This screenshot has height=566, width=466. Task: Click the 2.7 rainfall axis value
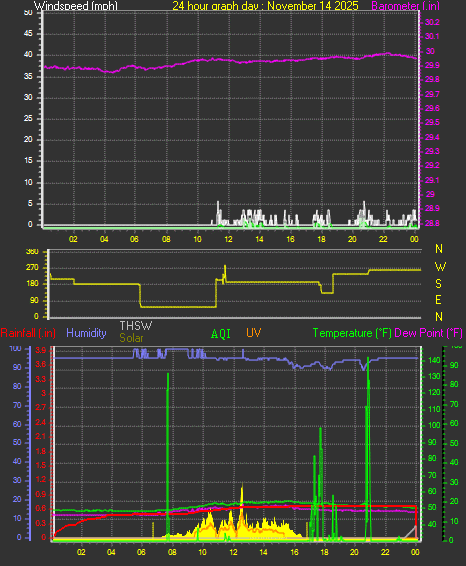(x=41, y=408)
